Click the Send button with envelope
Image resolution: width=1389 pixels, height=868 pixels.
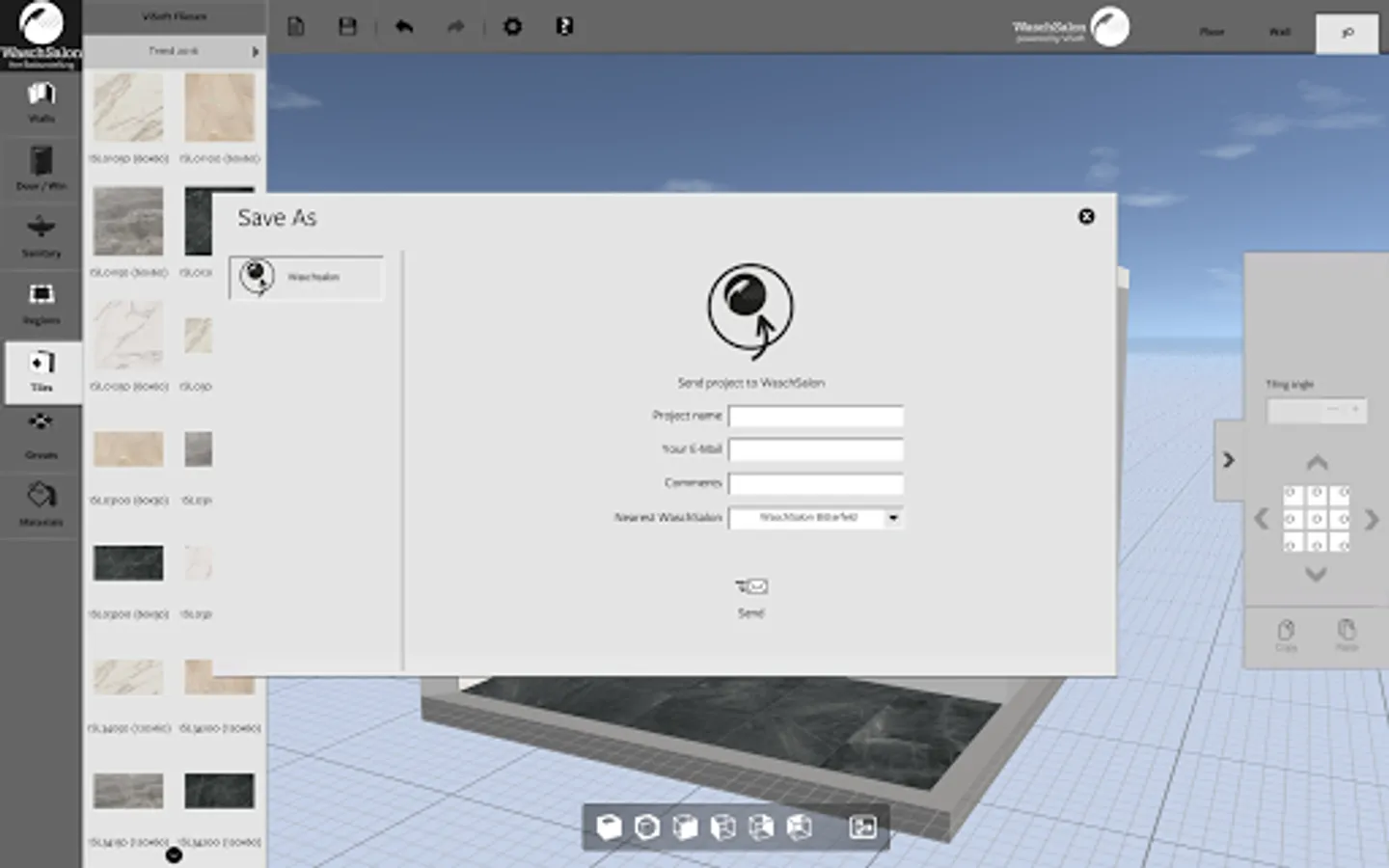[x=751, y=594]
